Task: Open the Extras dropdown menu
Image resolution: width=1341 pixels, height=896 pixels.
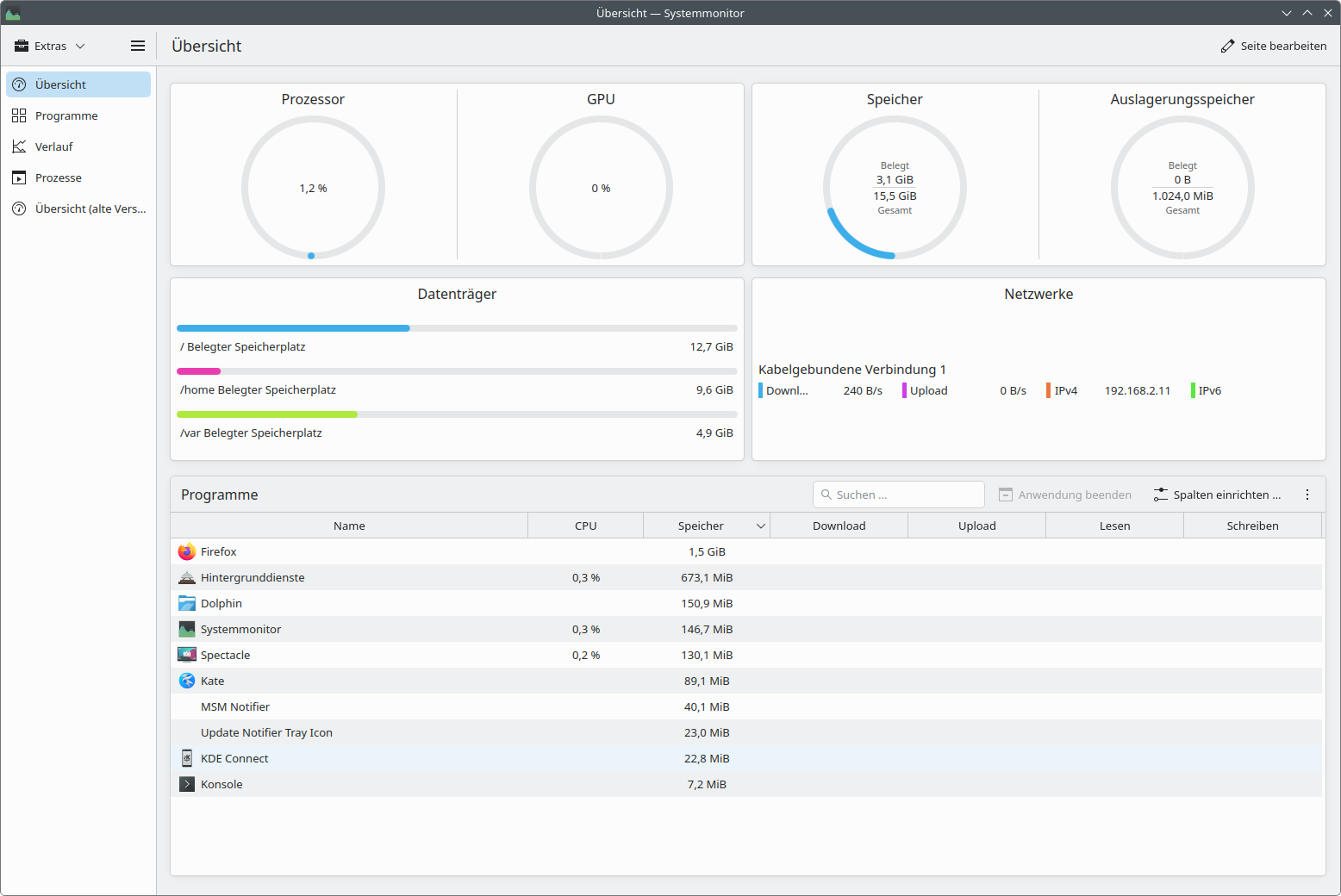Action: pos(50,46)
